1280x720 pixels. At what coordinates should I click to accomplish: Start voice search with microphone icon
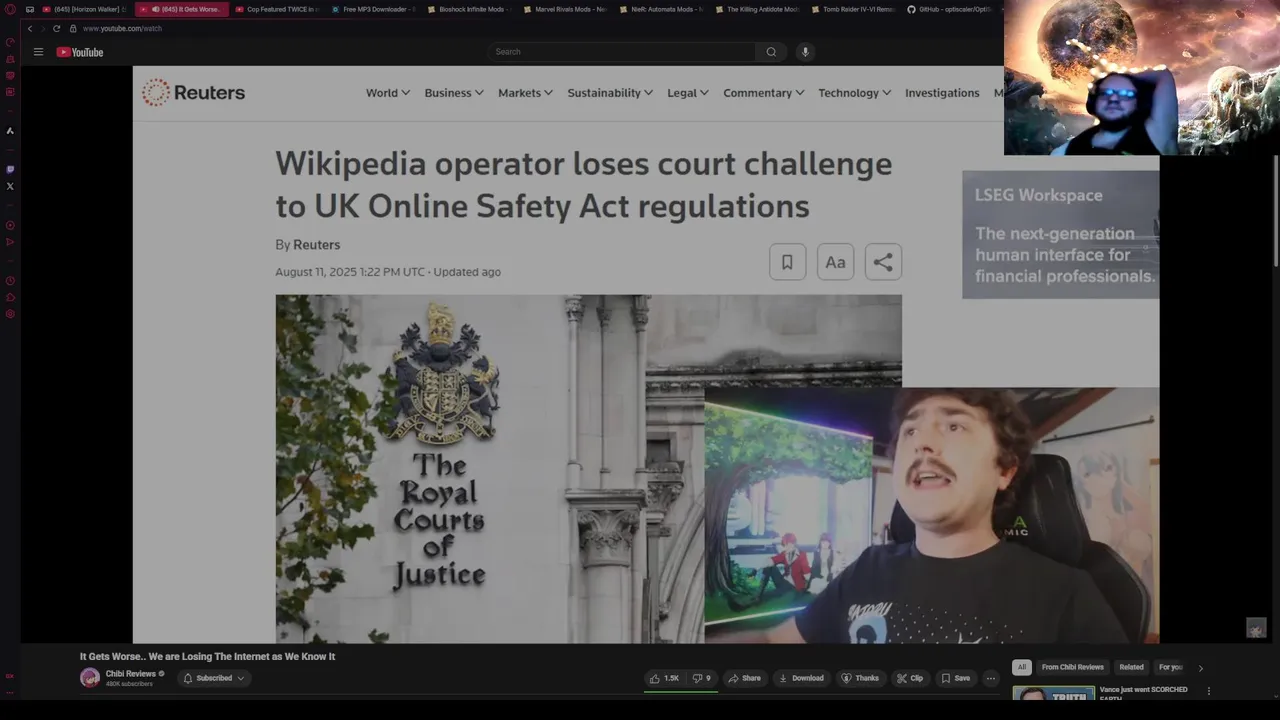pos(805,52)
